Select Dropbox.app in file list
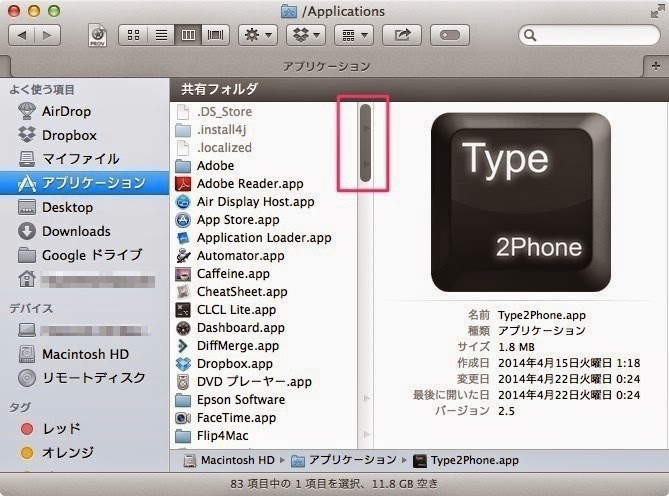This screenshot has height=496, width=669. (x=263, y=364)
